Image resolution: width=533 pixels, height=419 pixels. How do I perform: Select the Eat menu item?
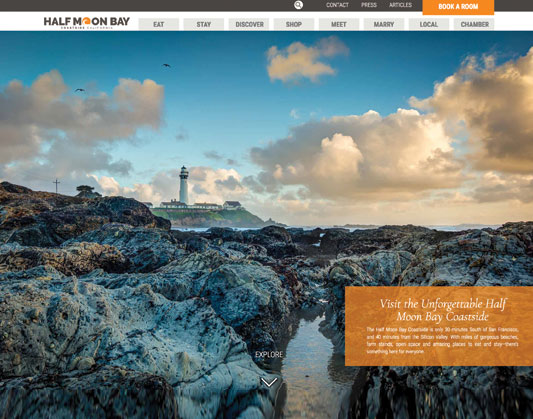(x=159, y=24)
